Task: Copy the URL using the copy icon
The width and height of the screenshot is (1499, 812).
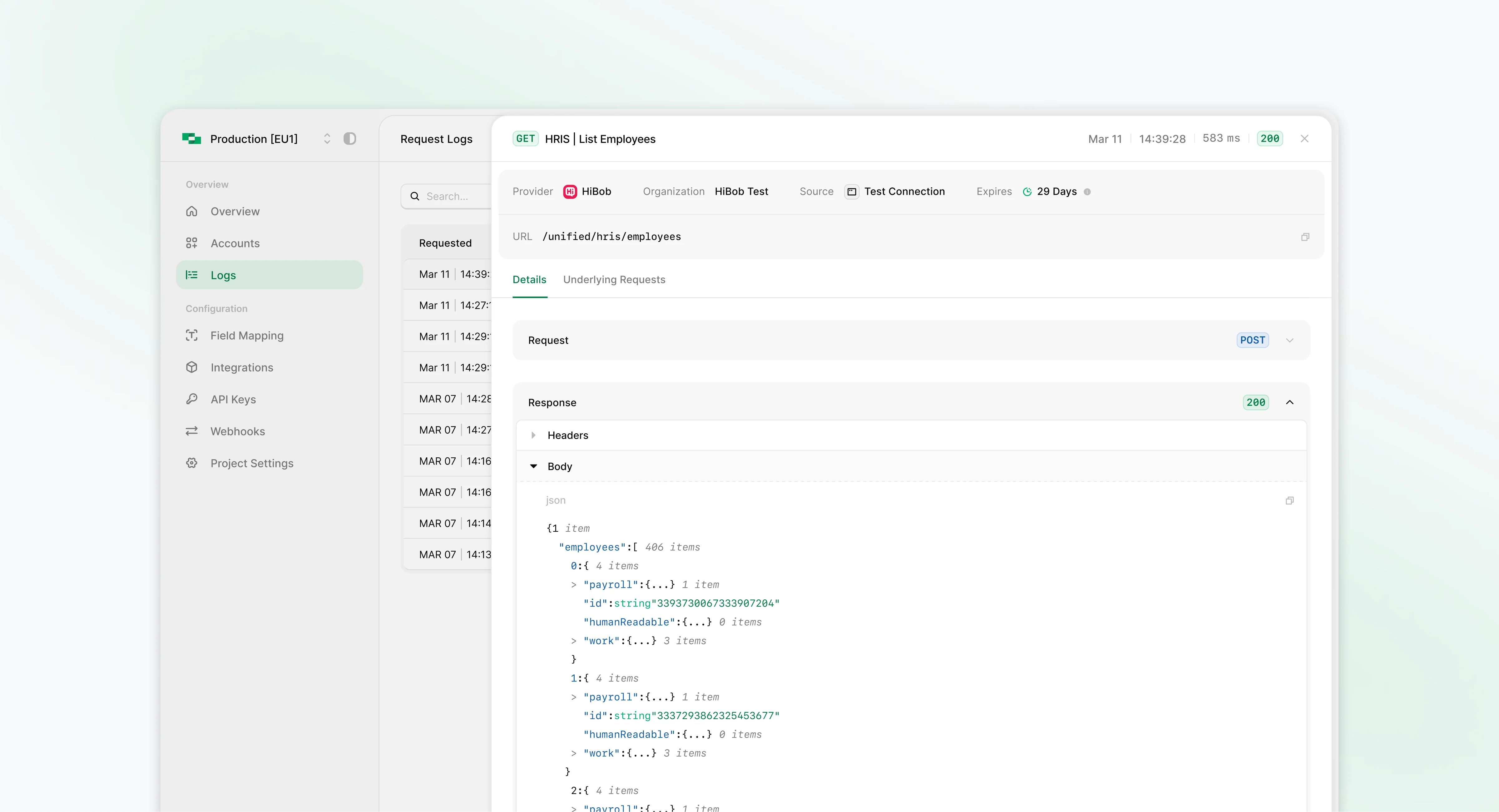Action: point(1305,237)
